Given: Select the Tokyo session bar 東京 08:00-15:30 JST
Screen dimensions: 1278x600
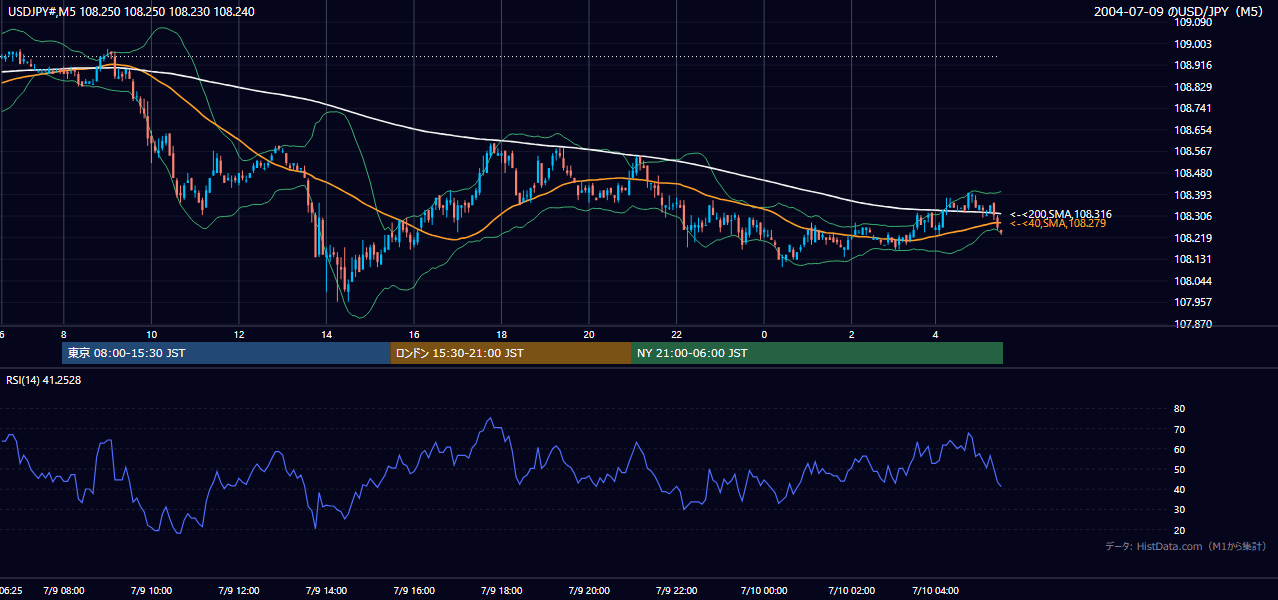Looking at the screenshot, I should pyautogui.click(x=226, y=353).
